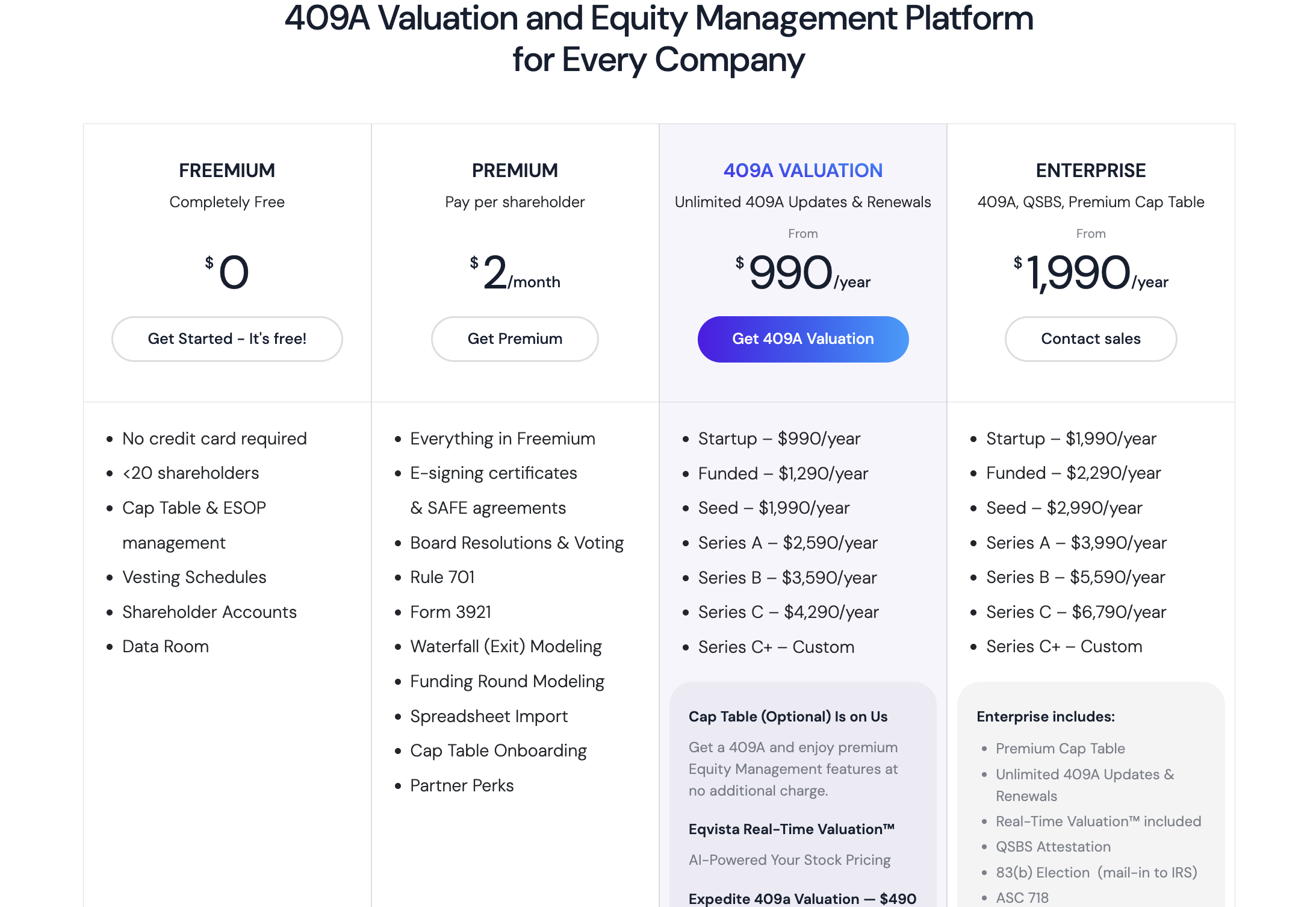
Task: Click the QSBS Attestation list item
Action: tap(1053, 847)
